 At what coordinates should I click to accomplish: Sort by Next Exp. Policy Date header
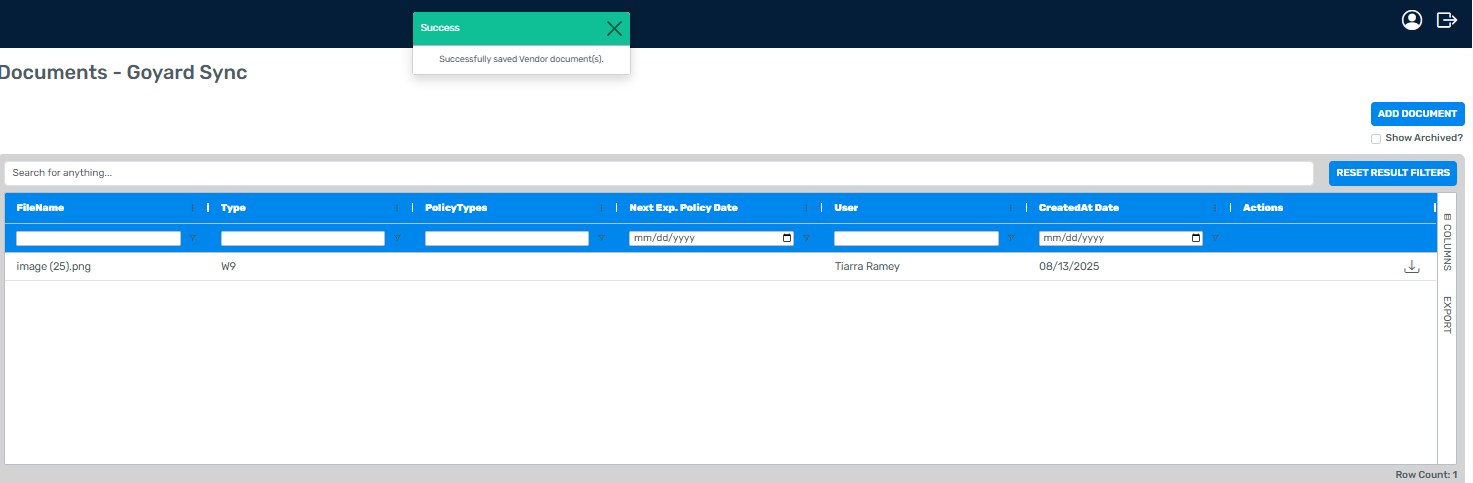[683, 208]
